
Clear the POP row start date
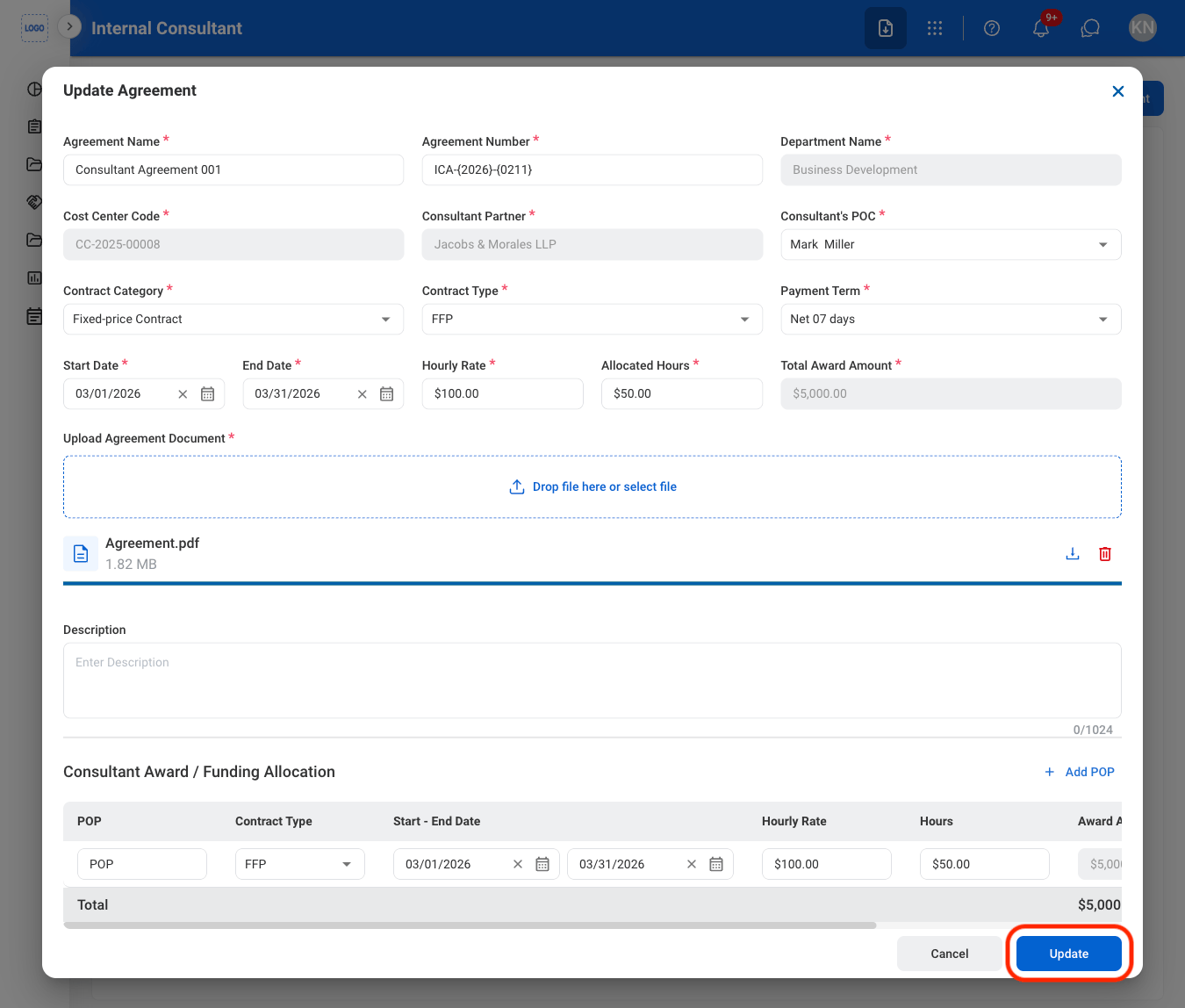pyautogui.click(x=518, y=864)
